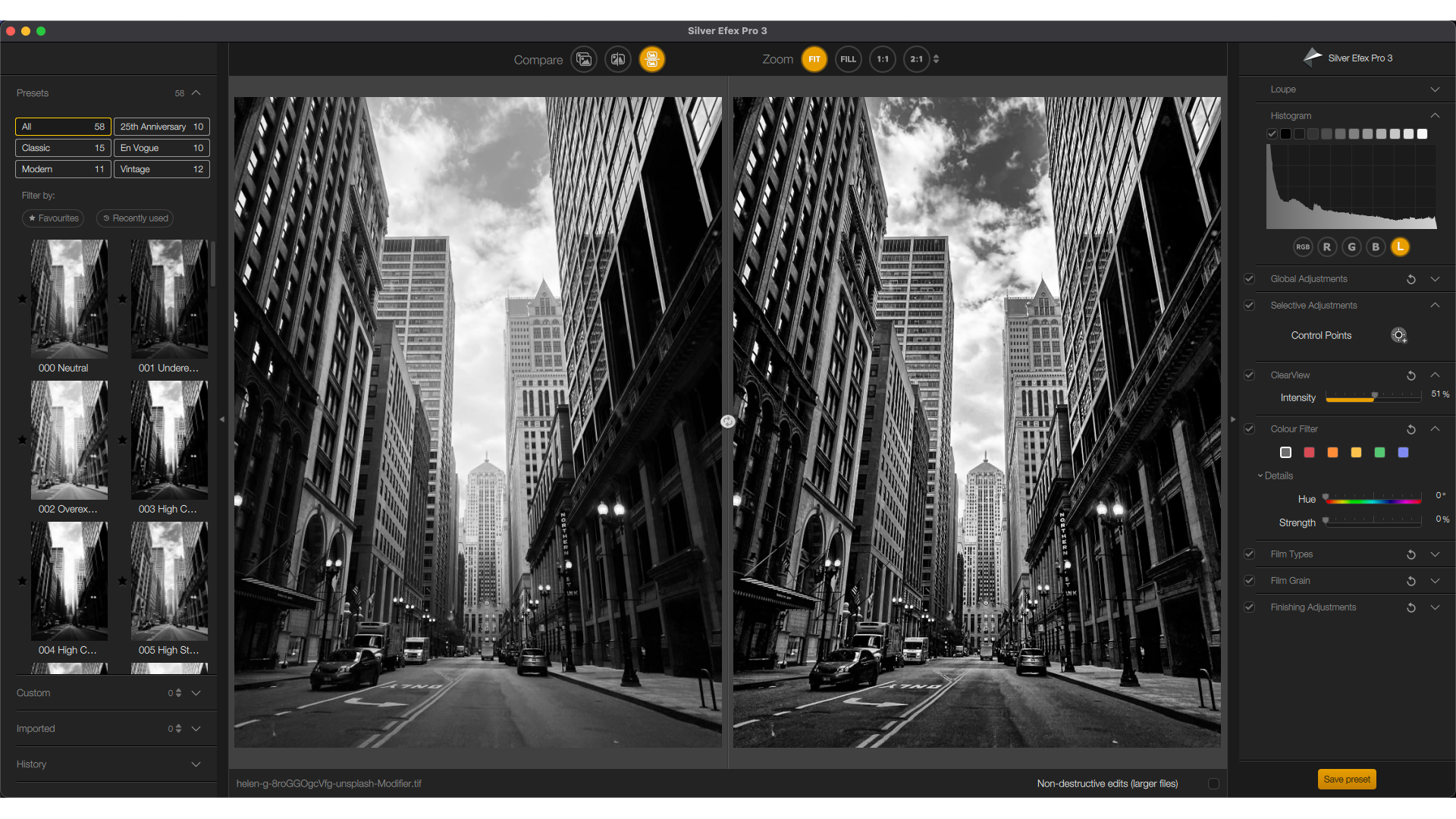Expand the Finishing Adjustments section

[1435, 607]
